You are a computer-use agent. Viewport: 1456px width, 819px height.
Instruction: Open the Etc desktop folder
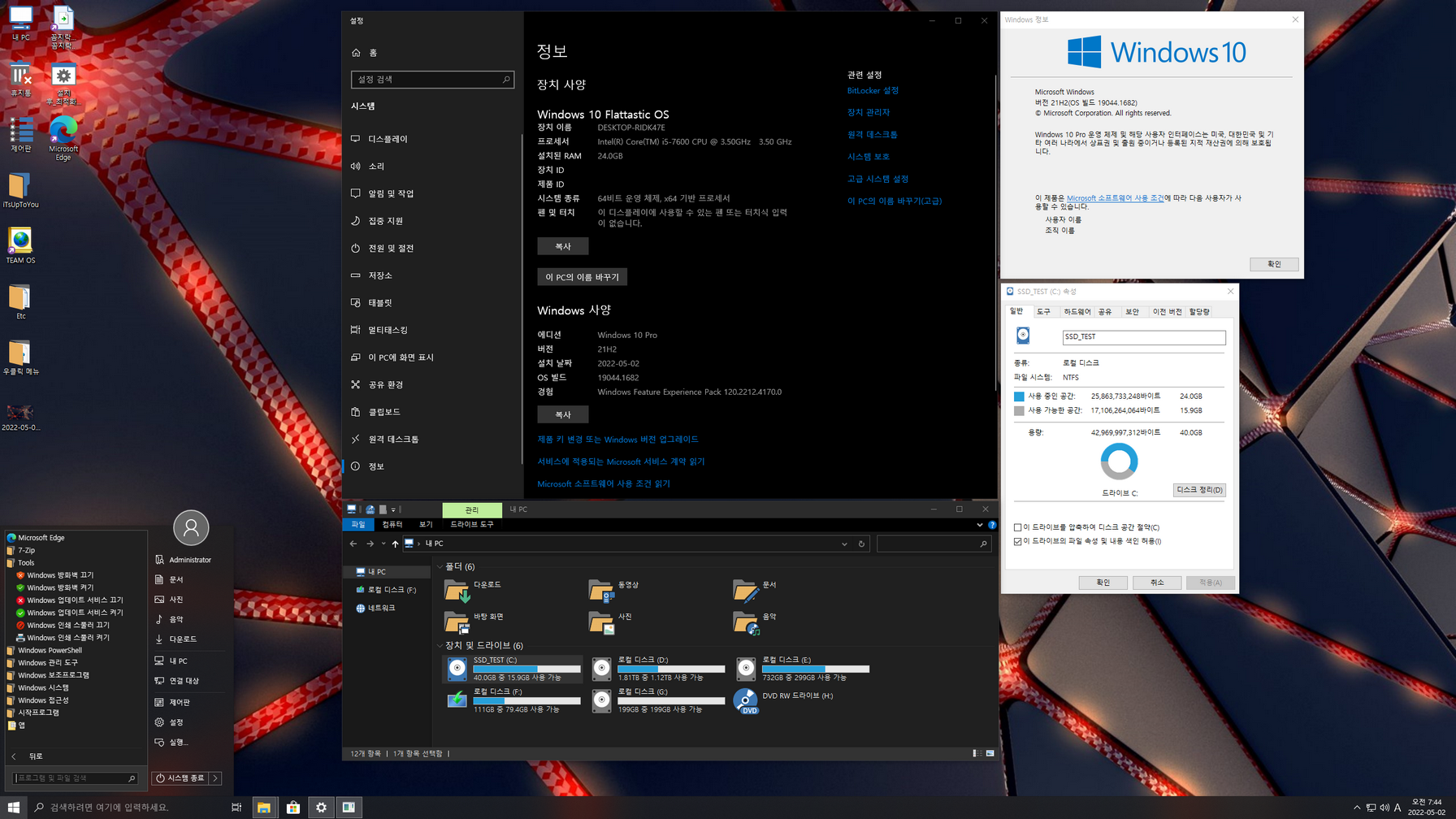click(20, 301)
